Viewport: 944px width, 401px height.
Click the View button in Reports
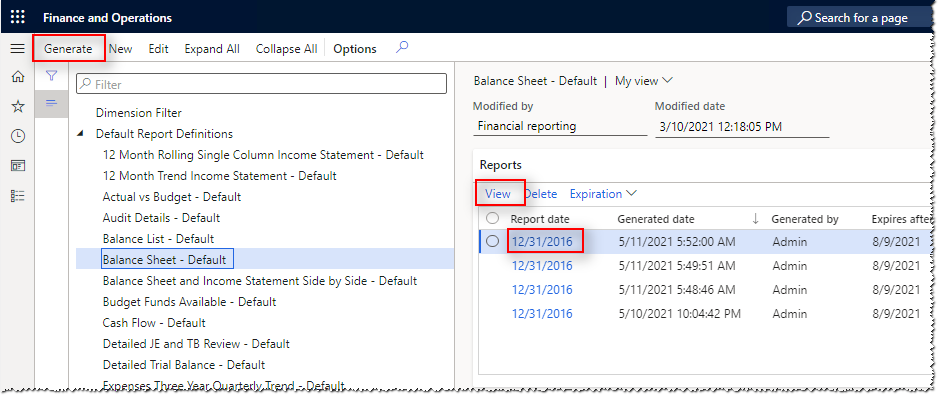498,194
